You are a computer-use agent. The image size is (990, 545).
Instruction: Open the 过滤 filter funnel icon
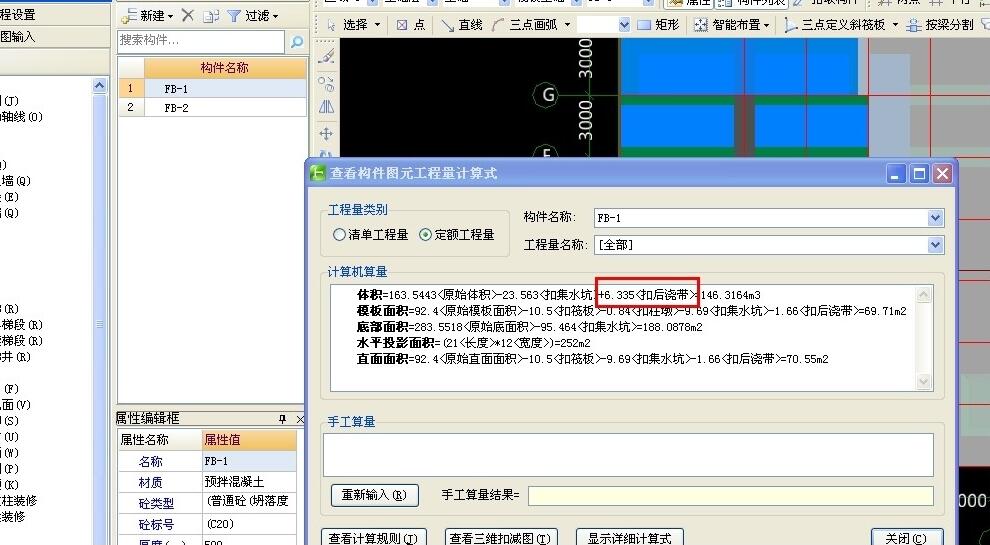coord(234,16)
